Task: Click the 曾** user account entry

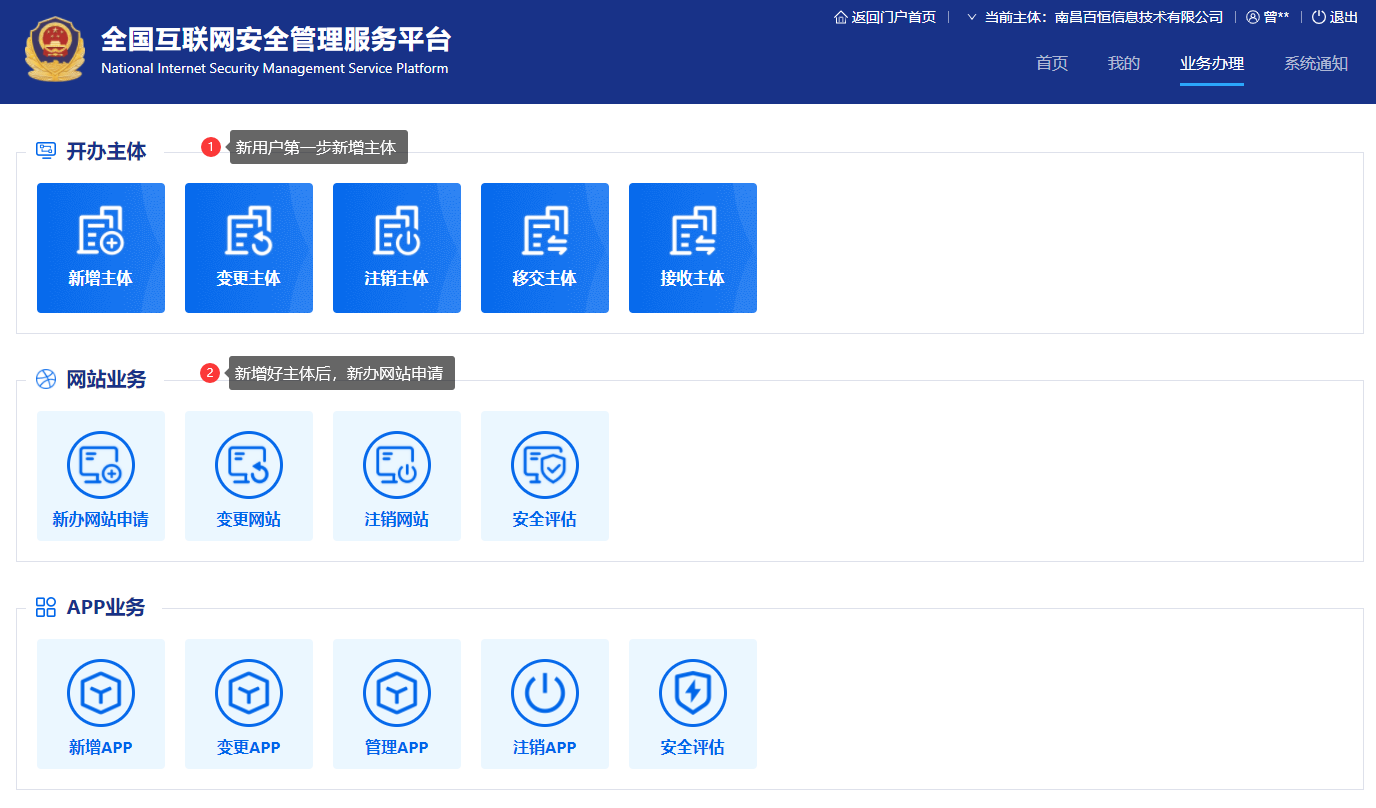Action: (1267, 16)
